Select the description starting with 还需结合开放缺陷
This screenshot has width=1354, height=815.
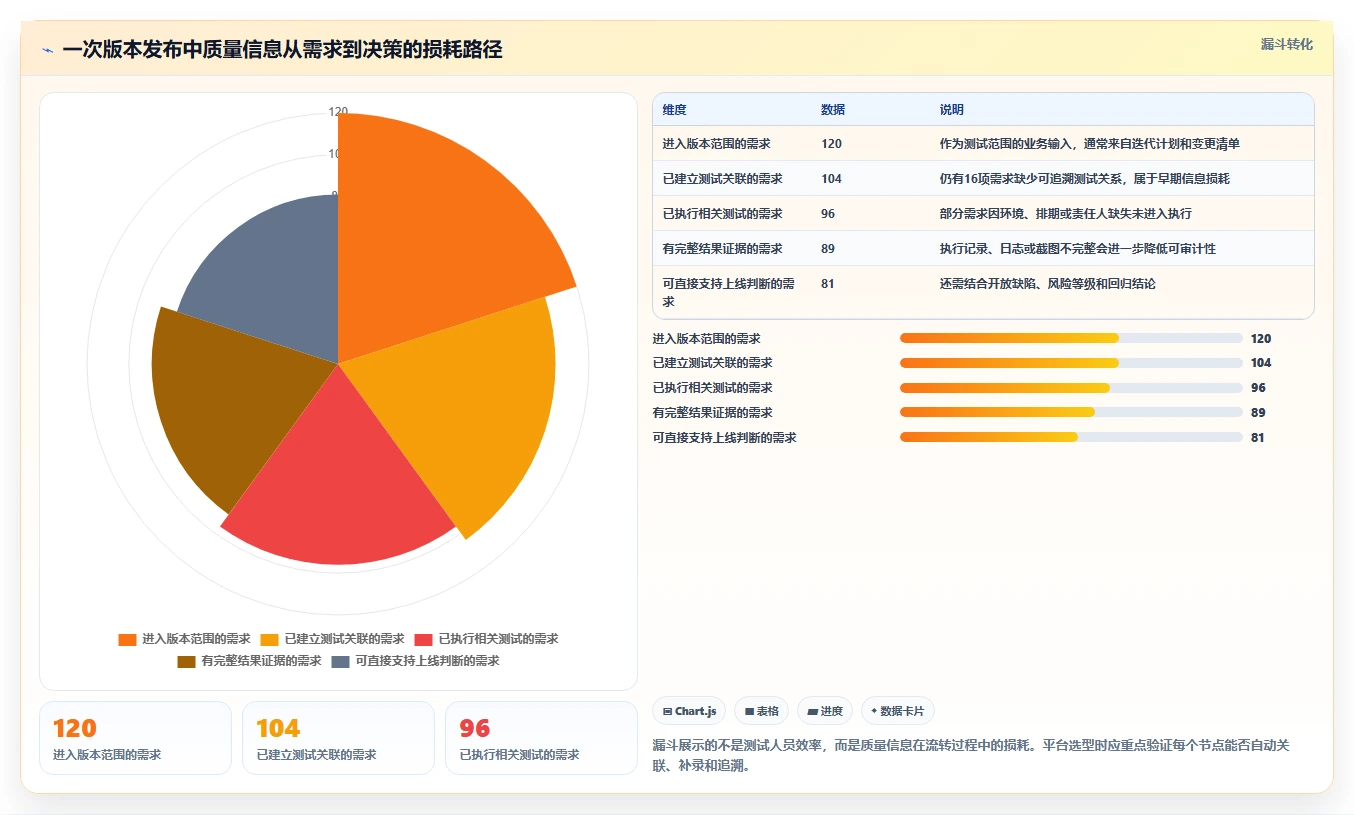(x=1047, y=284)
